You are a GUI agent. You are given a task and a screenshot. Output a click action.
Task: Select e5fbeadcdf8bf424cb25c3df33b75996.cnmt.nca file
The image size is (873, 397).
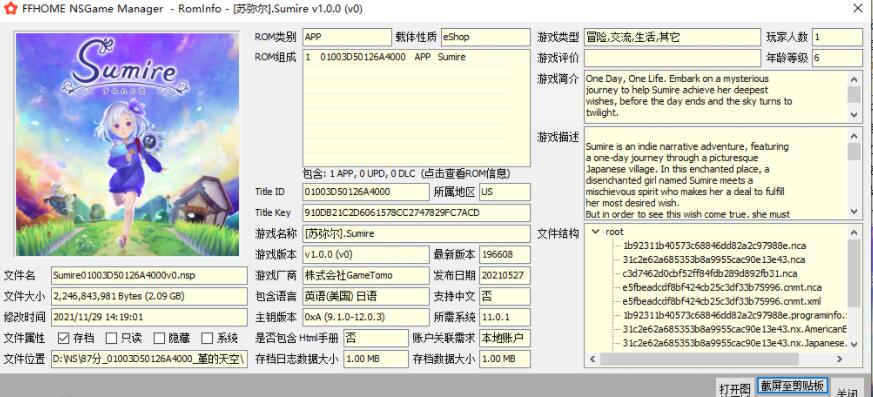722,287
